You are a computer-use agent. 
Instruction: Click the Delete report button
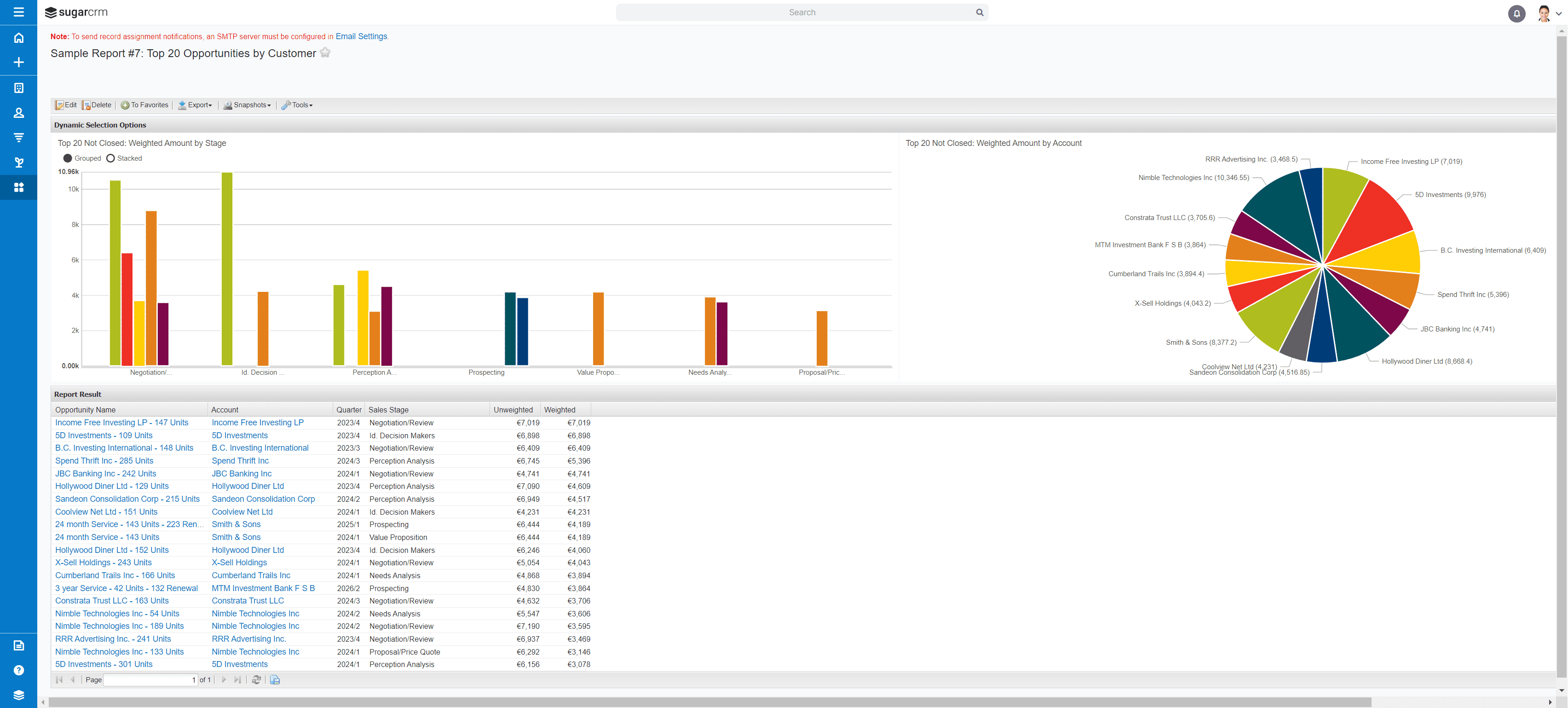(97, 104)
